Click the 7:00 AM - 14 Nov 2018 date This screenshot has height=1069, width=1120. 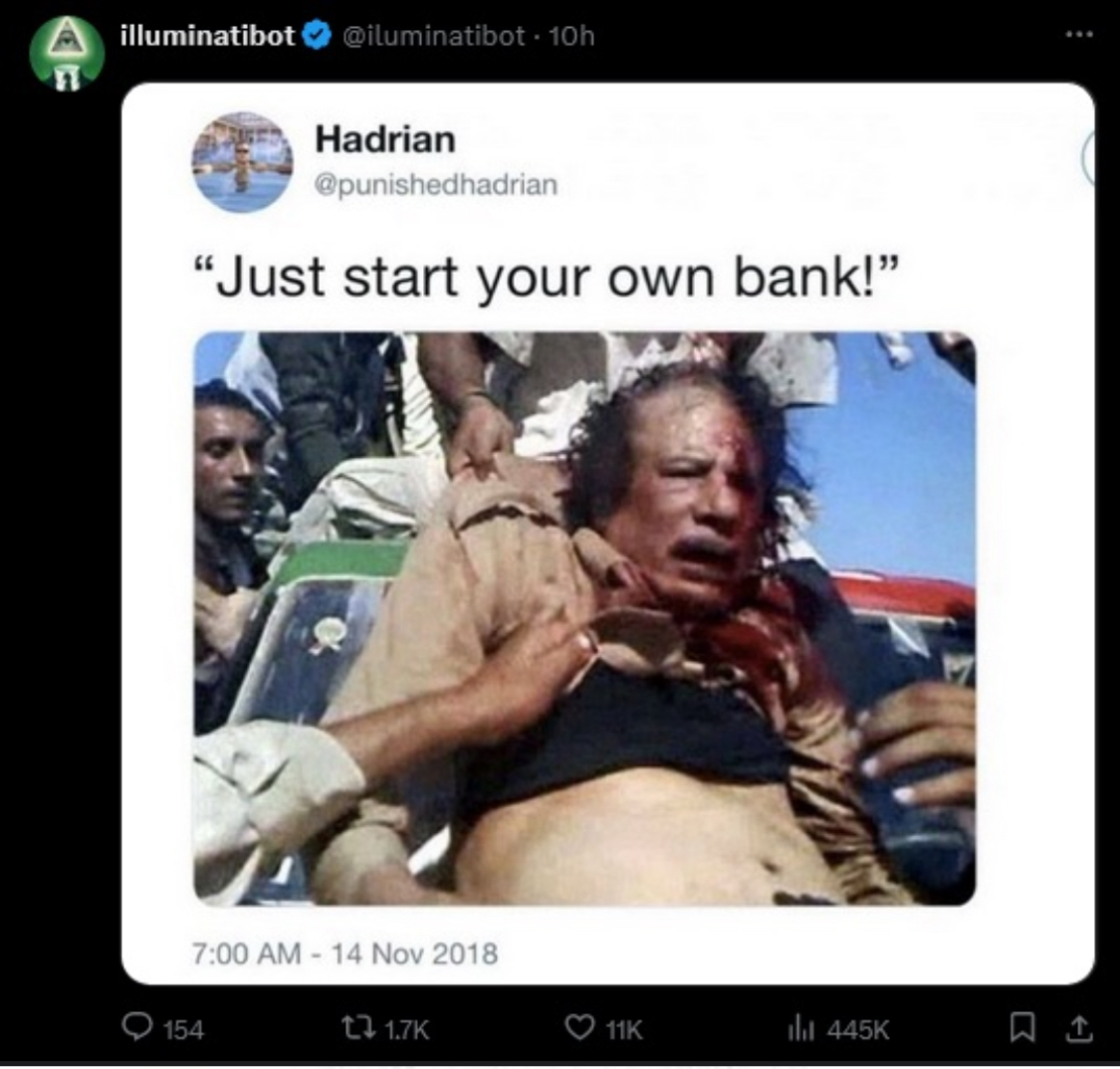click(345, 954)
